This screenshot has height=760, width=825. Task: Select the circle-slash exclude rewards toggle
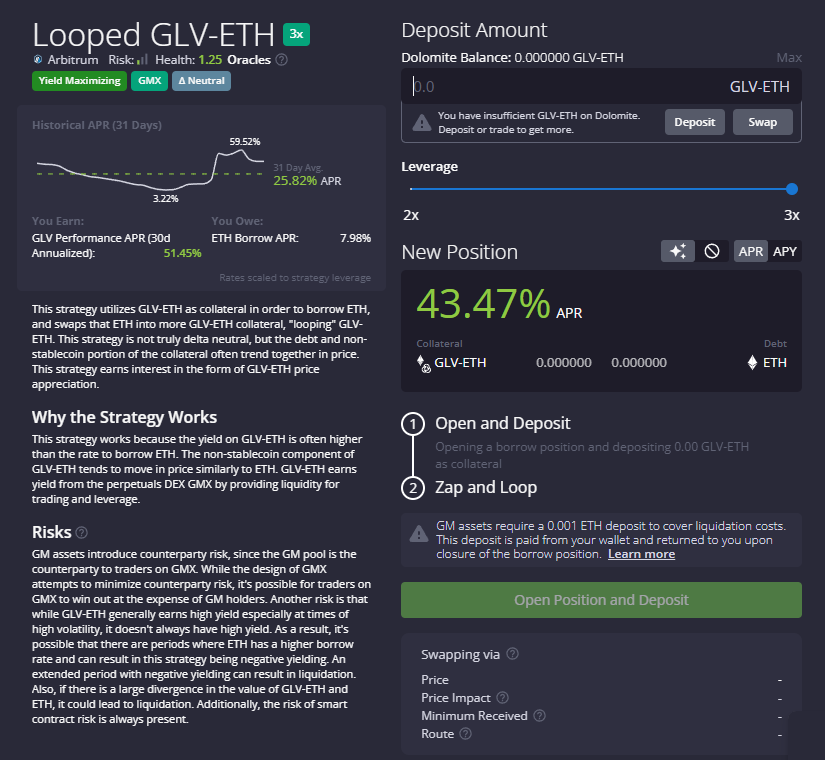(x=712, y=251)
